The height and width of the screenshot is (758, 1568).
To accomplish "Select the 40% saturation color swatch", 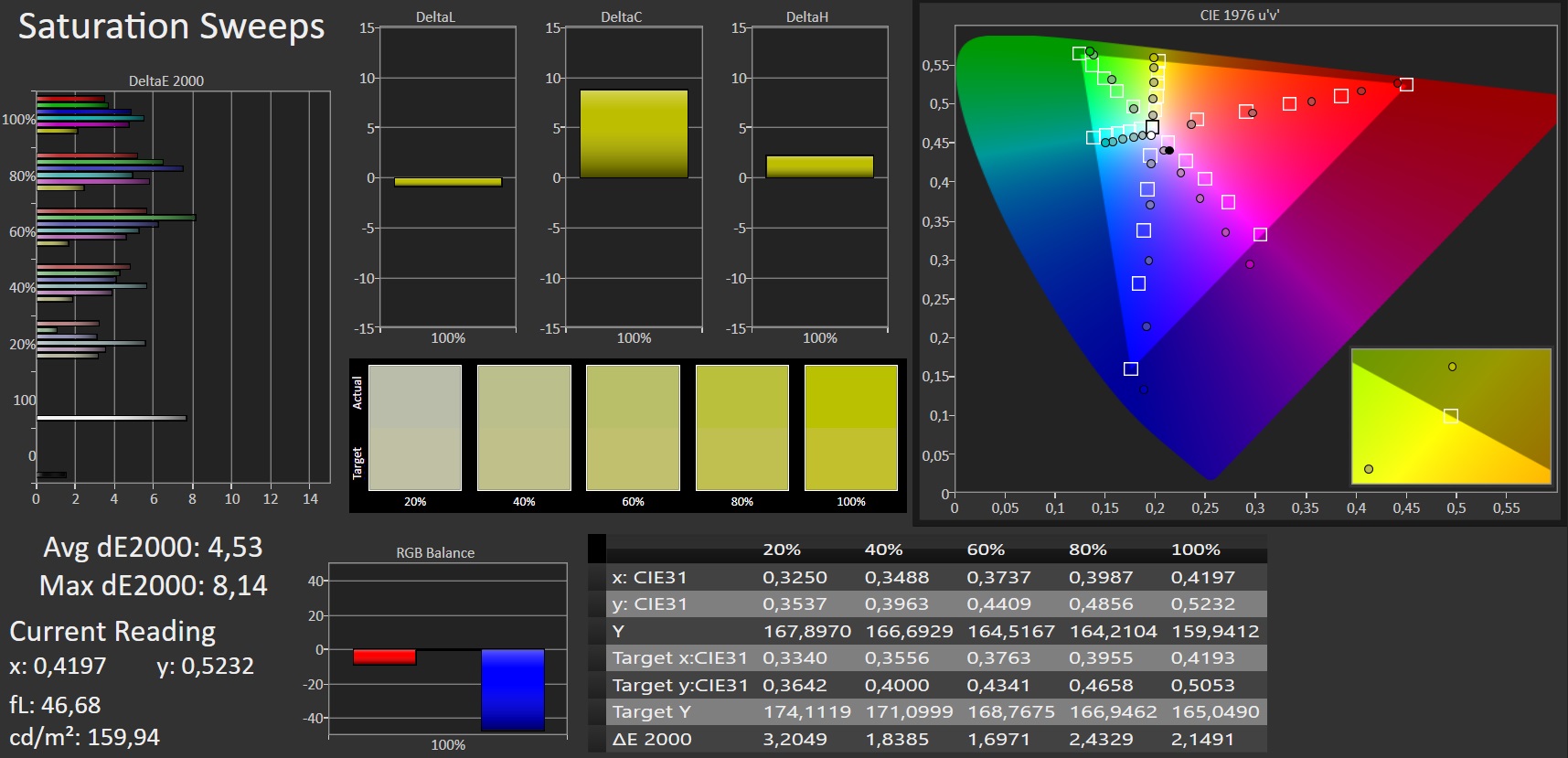I will pyautogui.click(x=524, y=427).
